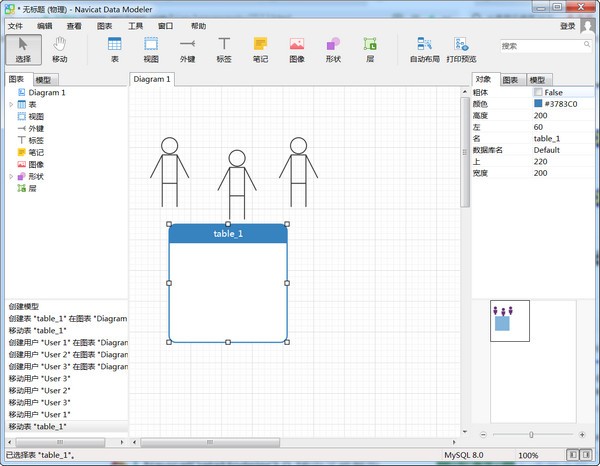Select the 选择 pointer tool
Viewport: 600px width, 466px height.
pyautogui.click(x=23, y=49)
